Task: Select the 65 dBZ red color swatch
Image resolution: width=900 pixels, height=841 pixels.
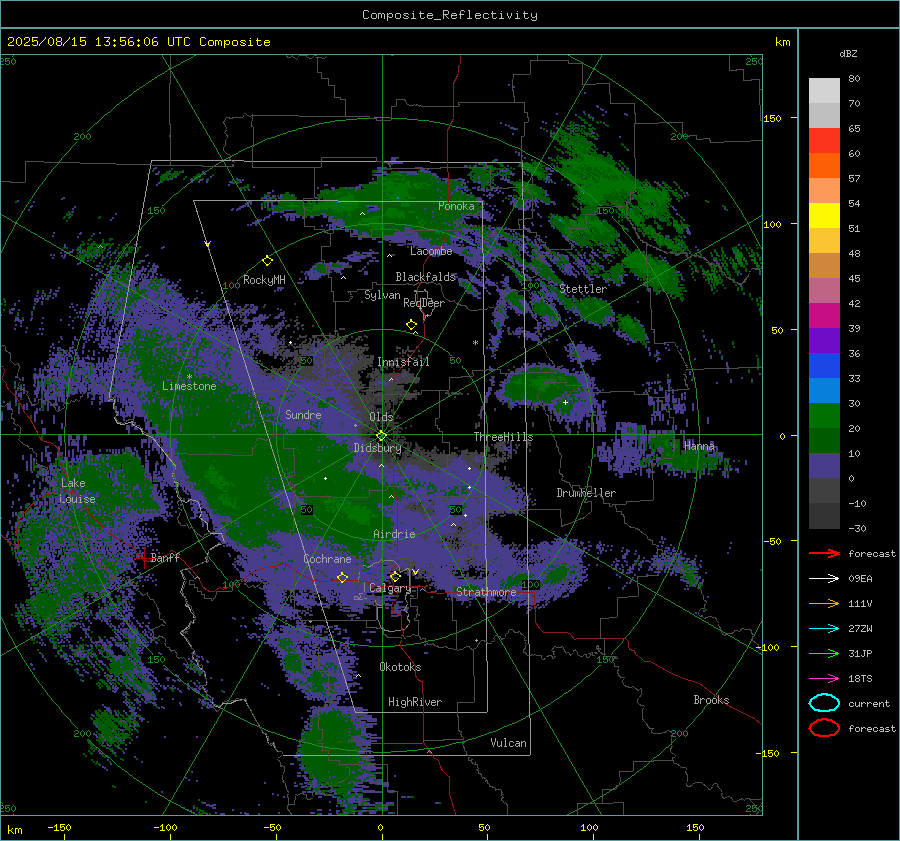Action: [x=824, y=140]
